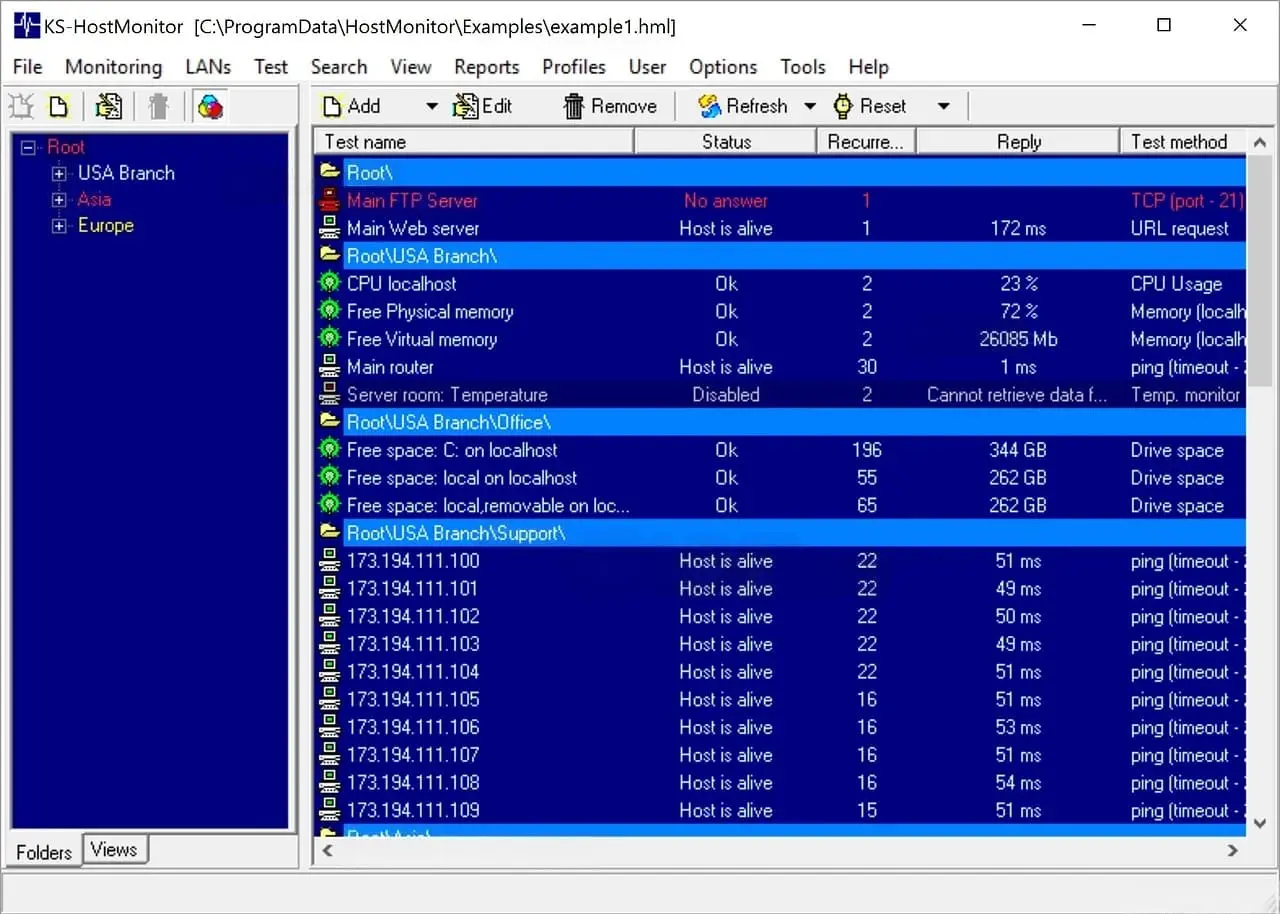Viewport: 1280px width, 914px height.
Task: Click the vertical scrollbar down arrow
Action: (x=1260, y=824)
